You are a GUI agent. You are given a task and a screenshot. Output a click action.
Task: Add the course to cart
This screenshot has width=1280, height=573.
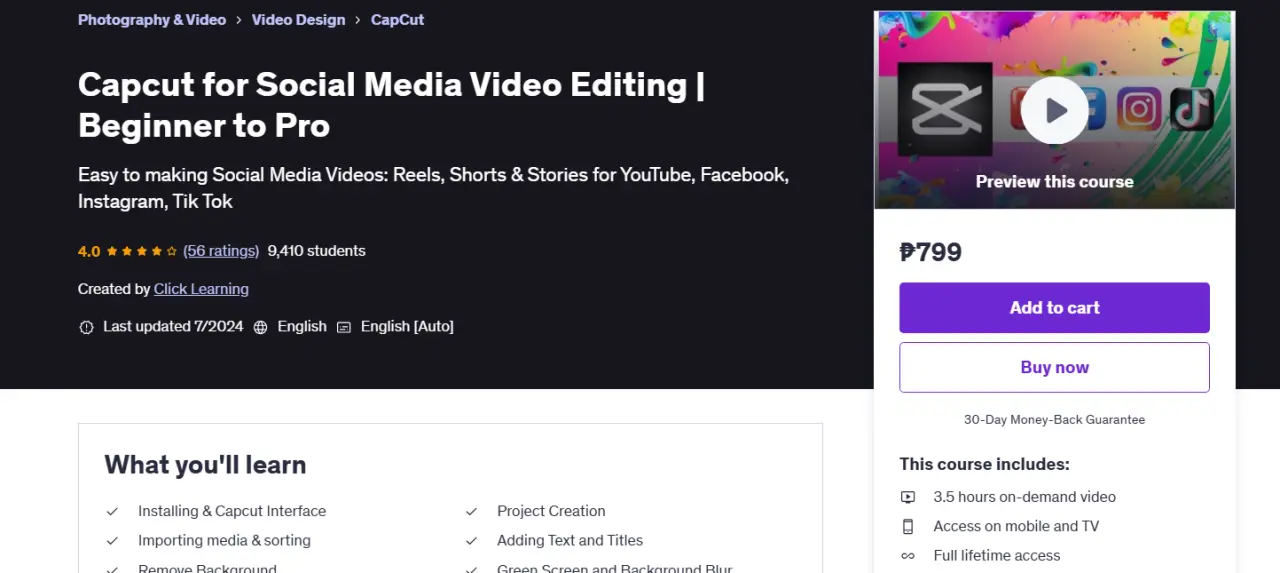[1054, 308]
